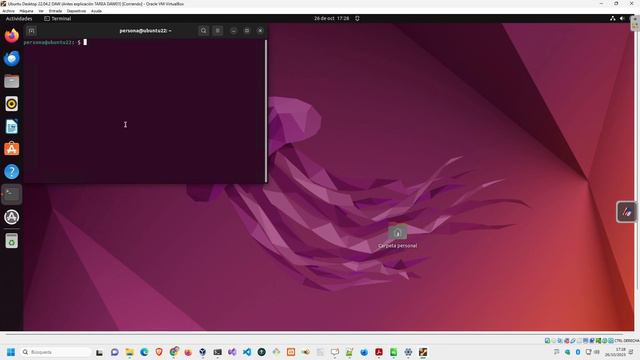The image size is (640, 360).
Task: Open the Actividades overview
Action: [19, 18]
